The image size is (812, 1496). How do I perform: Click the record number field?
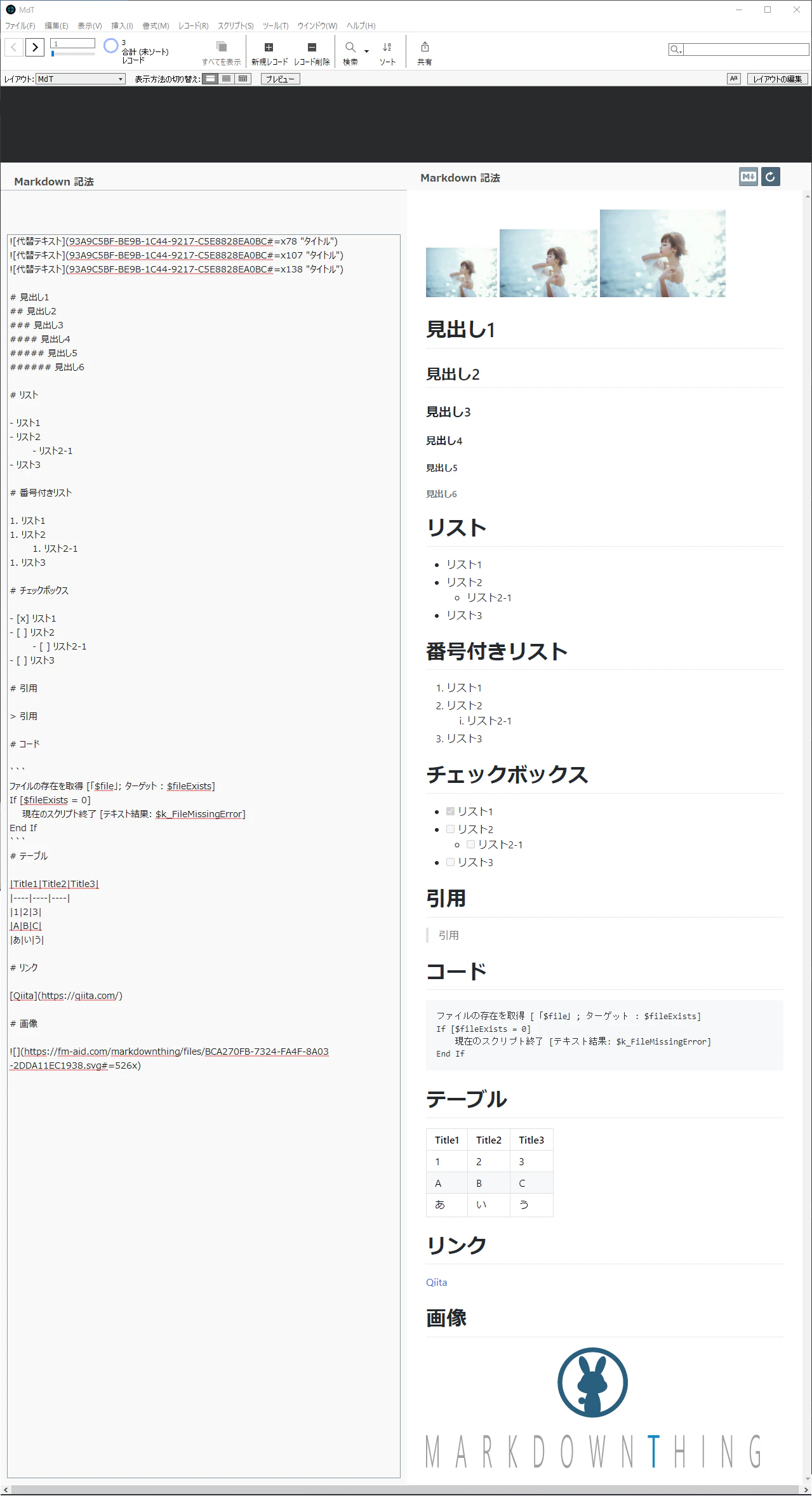[73, 43]
